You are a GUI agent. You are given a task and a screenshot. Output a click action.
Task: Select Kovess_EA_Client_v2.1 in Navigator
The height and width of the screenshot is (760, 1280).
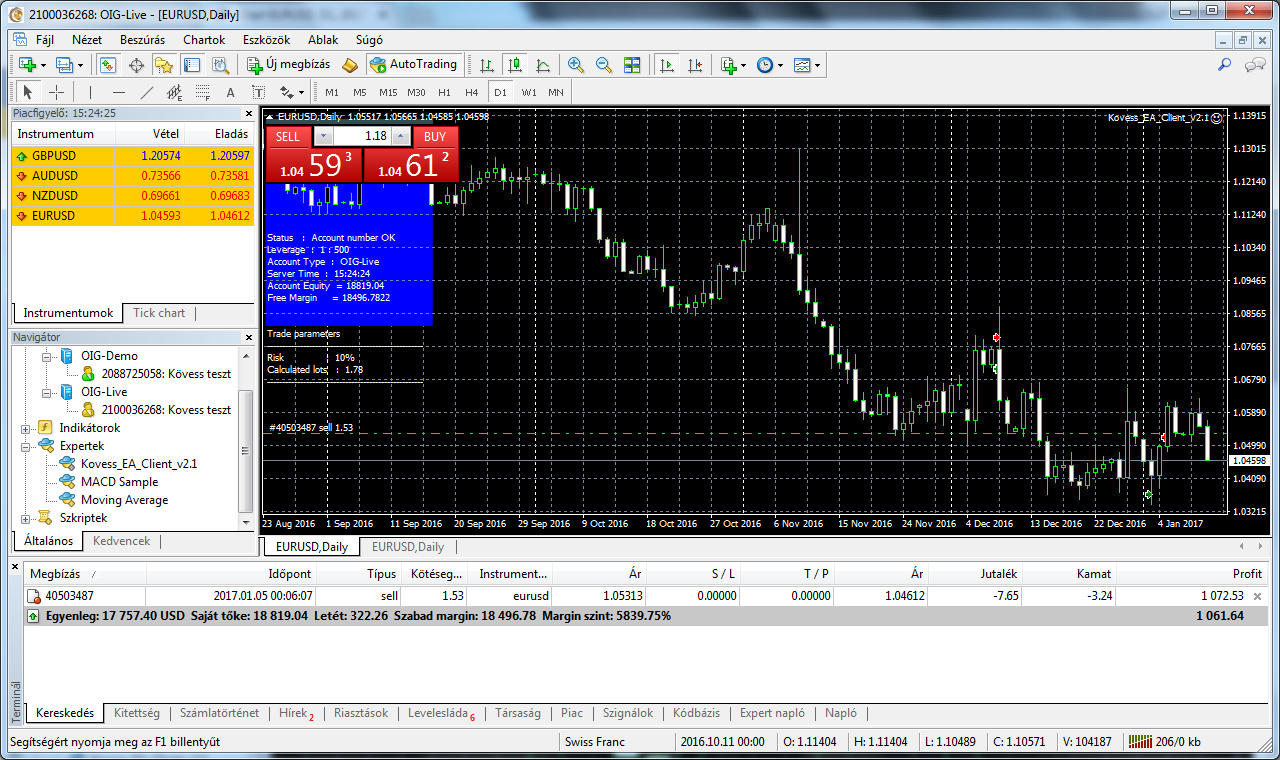coord(139,464)
